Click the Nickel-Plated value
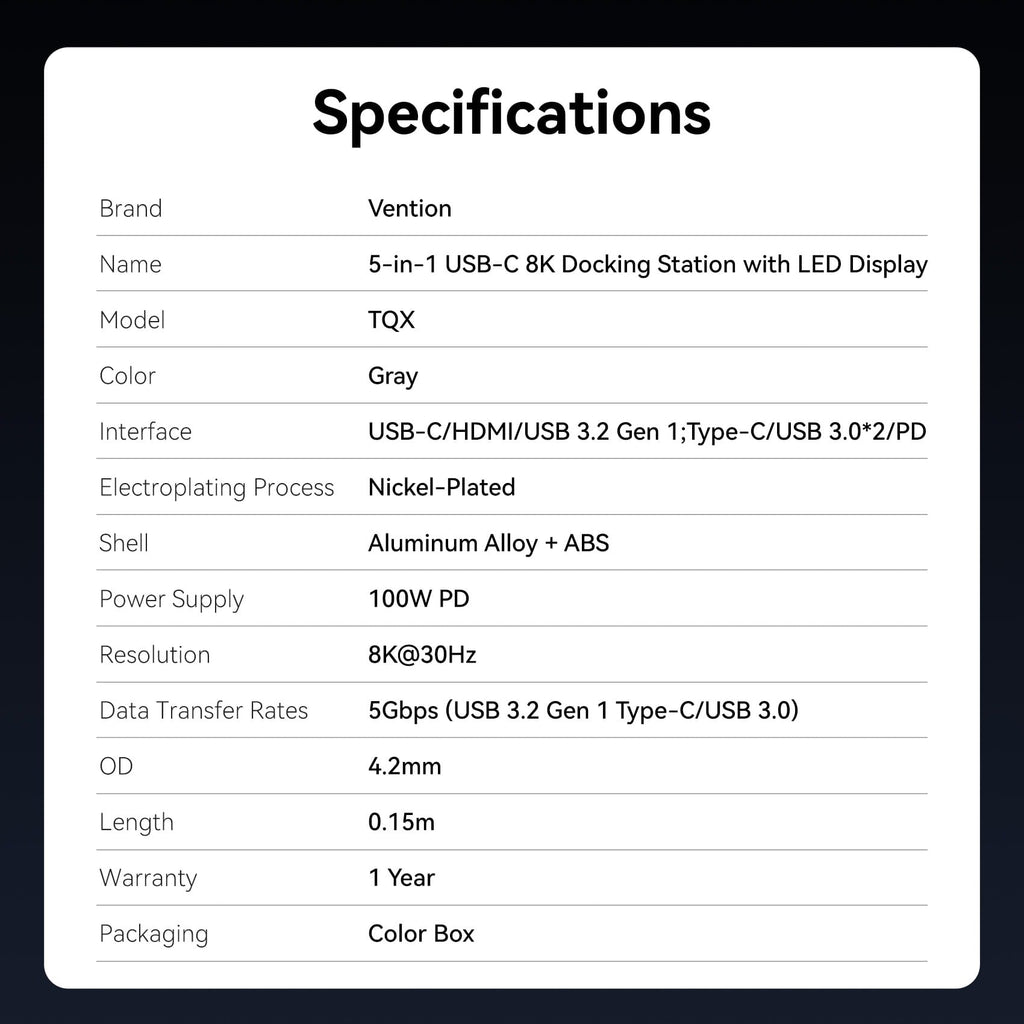 [441, 487]
